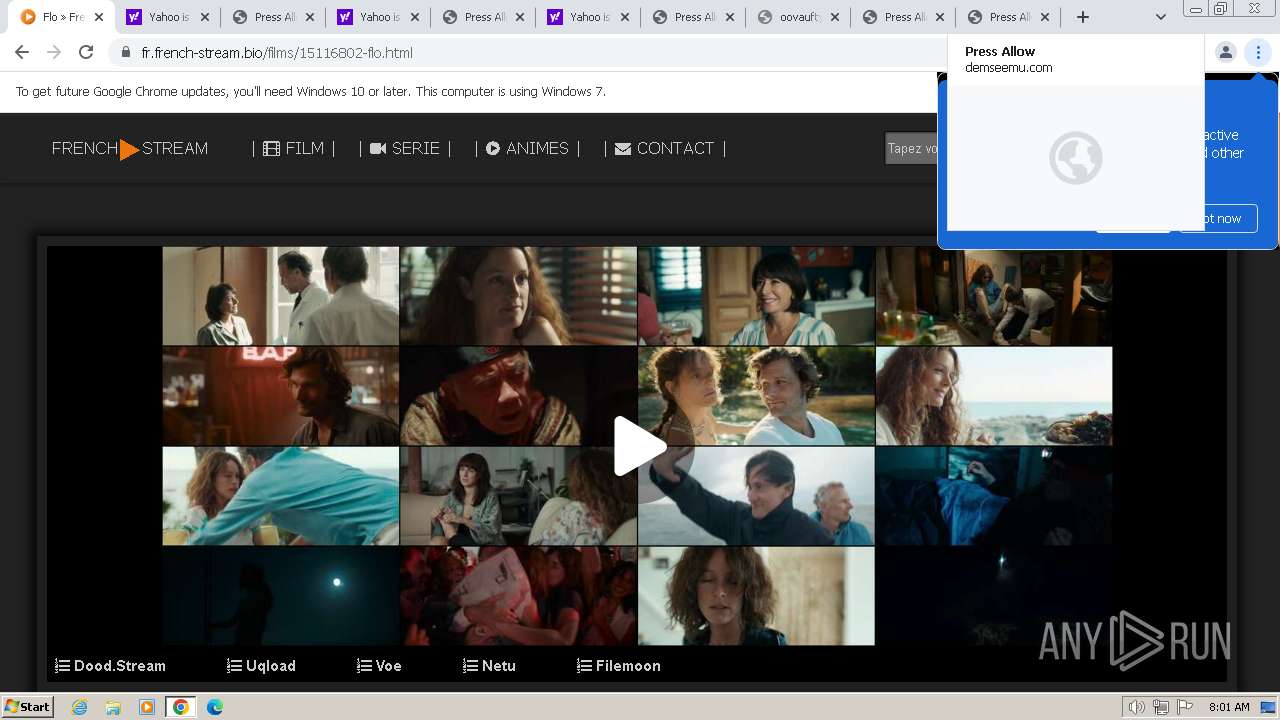
Task: Play the Flo video
Action: tap(640, 446)
